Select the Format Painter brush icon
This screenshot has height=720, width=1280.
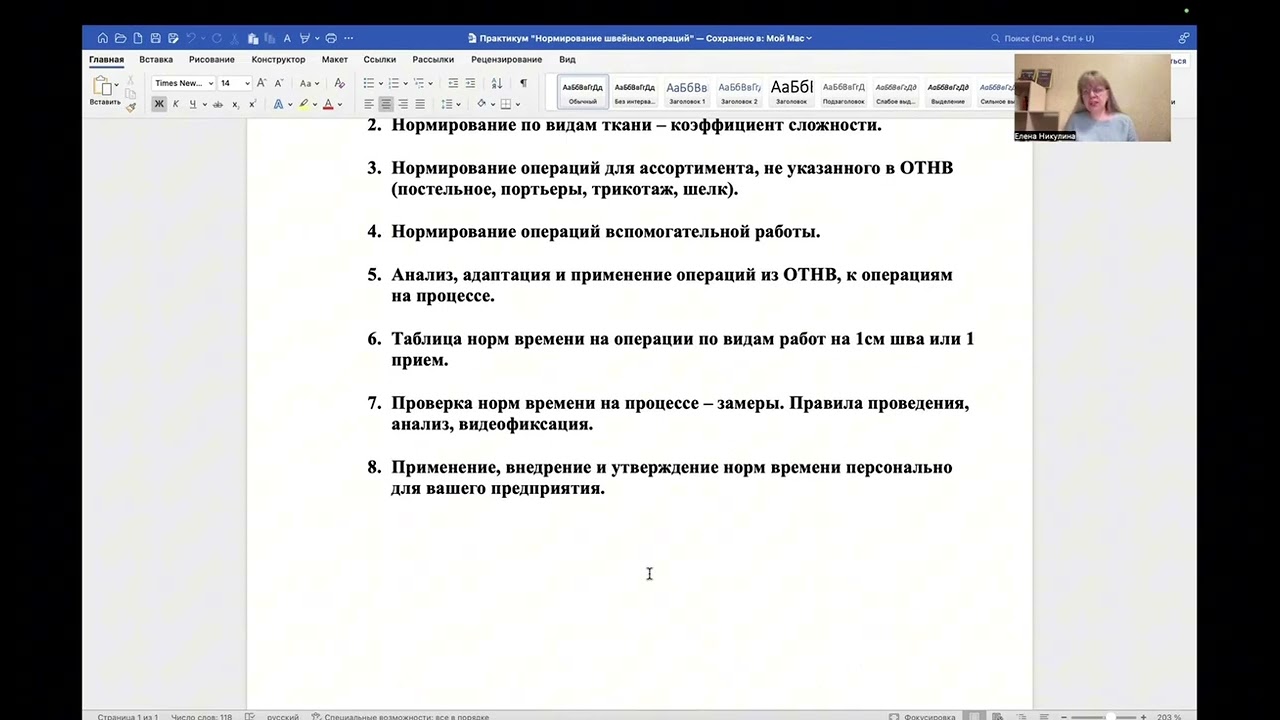(x=131, y=107)
